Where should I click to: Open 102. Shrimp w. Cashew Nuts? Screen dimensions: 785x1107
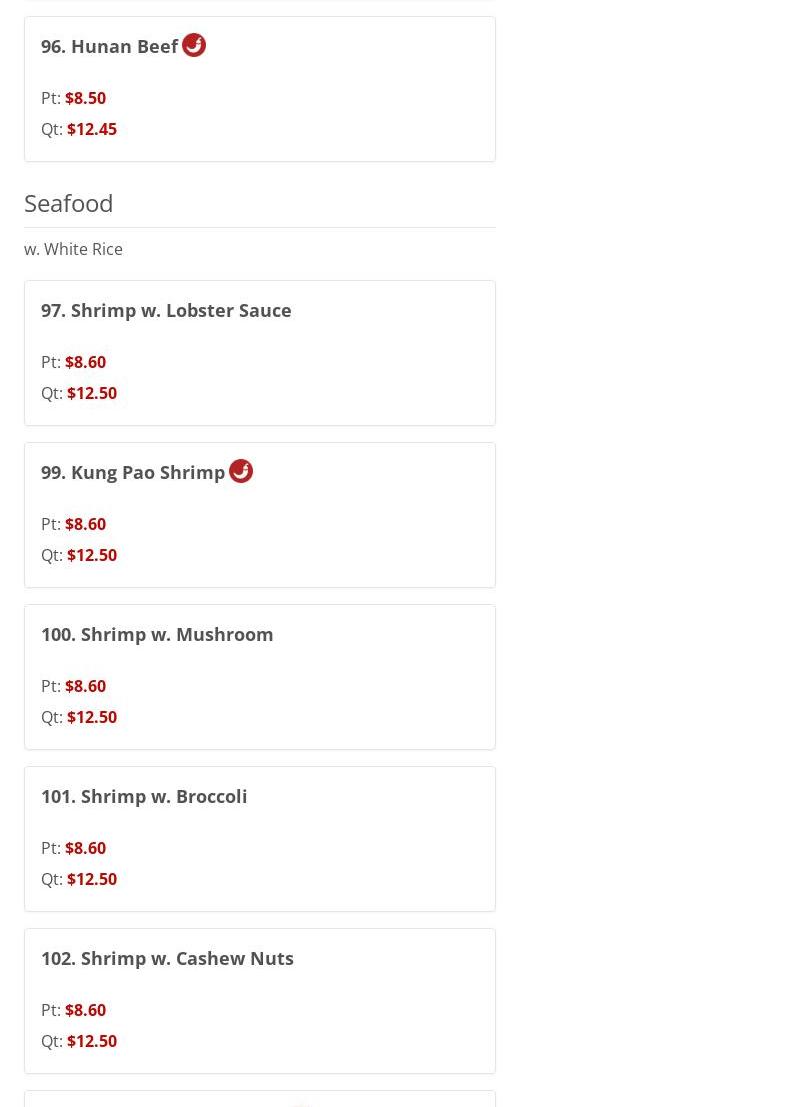pyautogui.click(x=167, y=959)
